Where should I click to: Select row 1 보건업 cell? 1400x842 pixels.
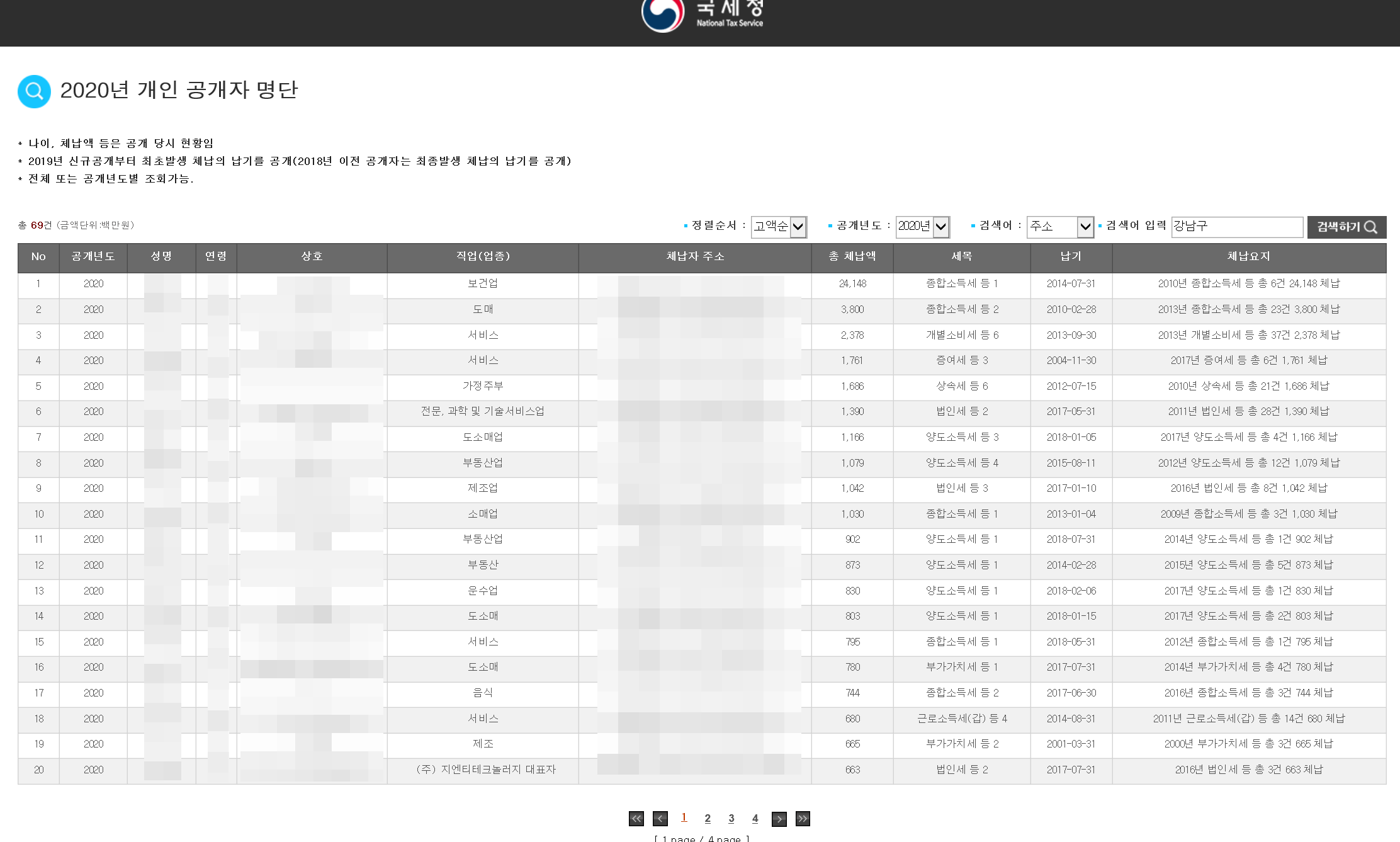pyautogui.click(x=482, y=283)
